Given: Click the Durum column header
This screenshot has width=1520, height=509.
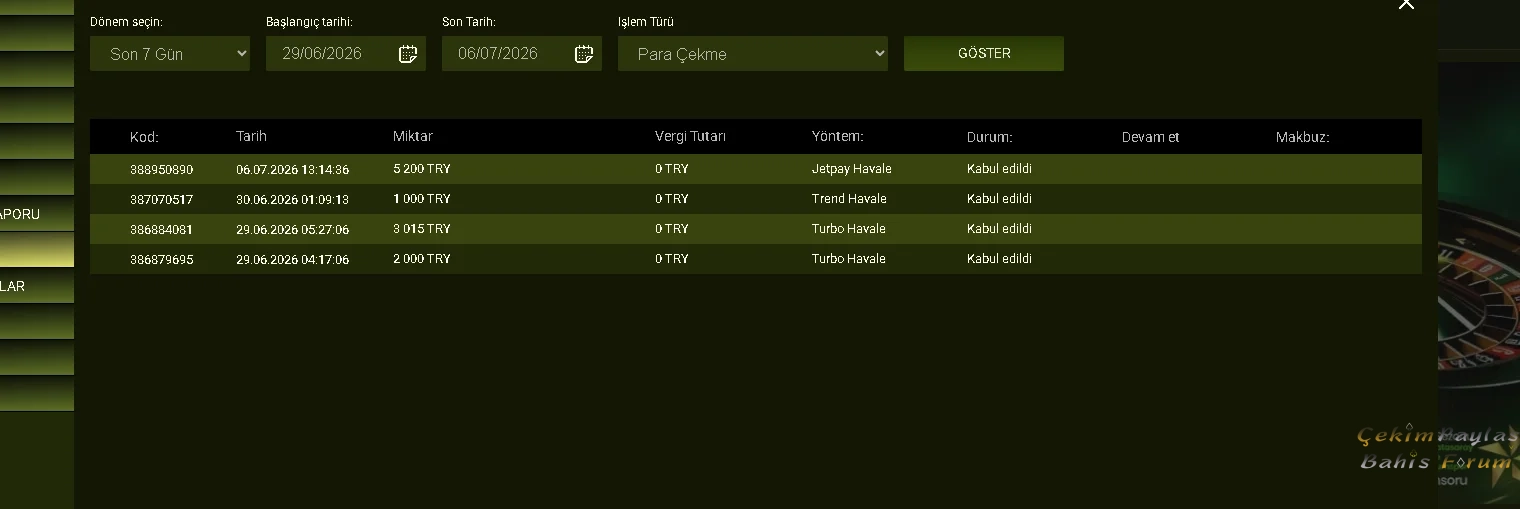Looking at the screenshot, I should point(989,137).
